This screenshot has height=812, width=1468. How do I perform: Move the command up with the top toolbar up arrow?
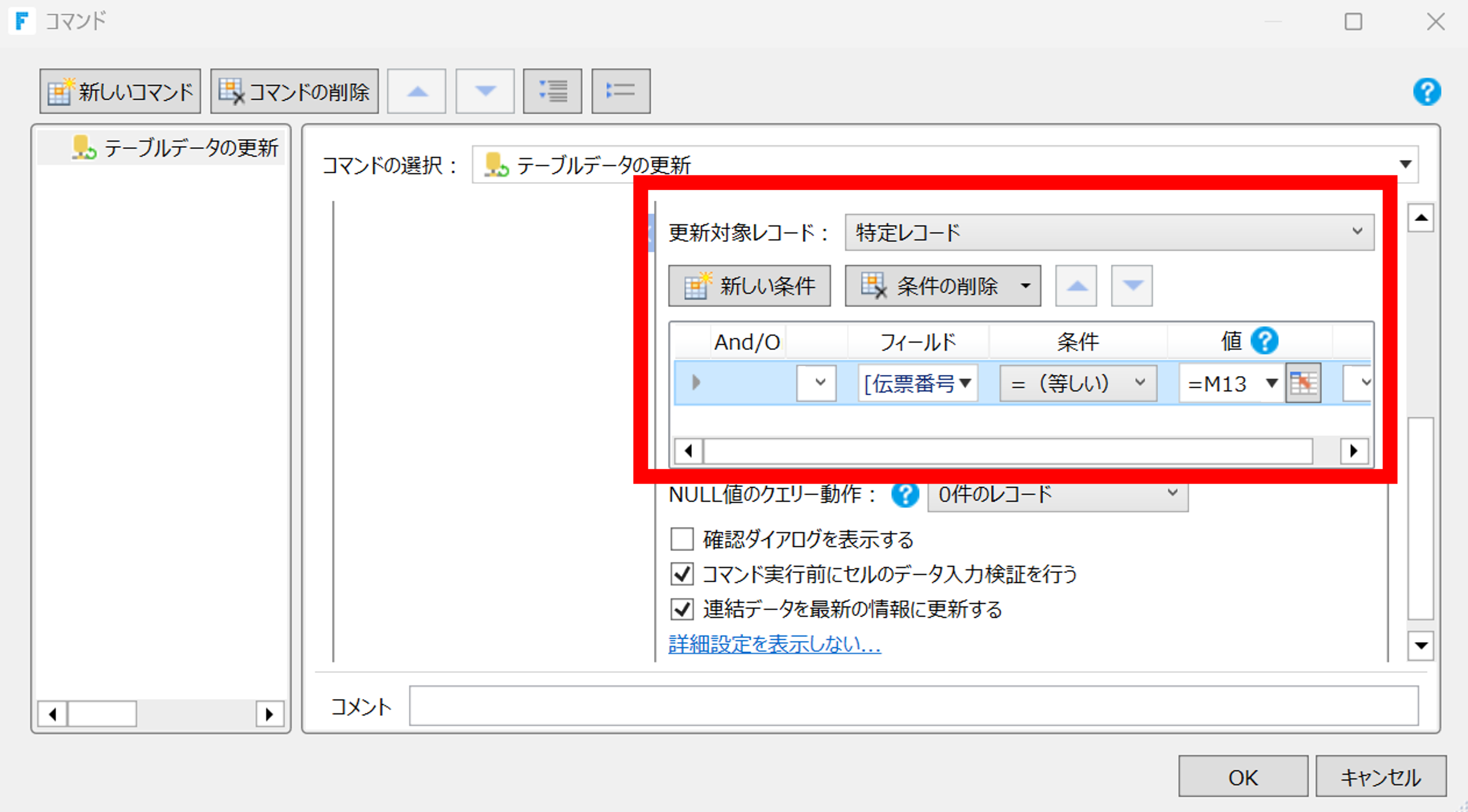click(x=416, y=91)
